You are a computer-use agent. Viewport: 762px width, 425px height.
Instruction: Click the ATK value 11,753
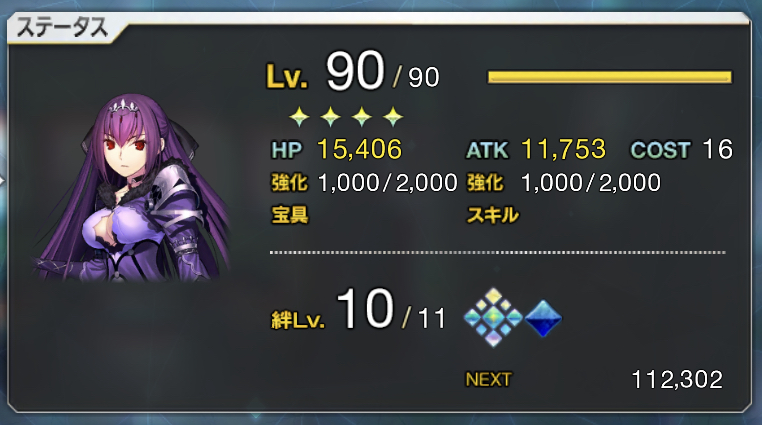coord(564,149)
